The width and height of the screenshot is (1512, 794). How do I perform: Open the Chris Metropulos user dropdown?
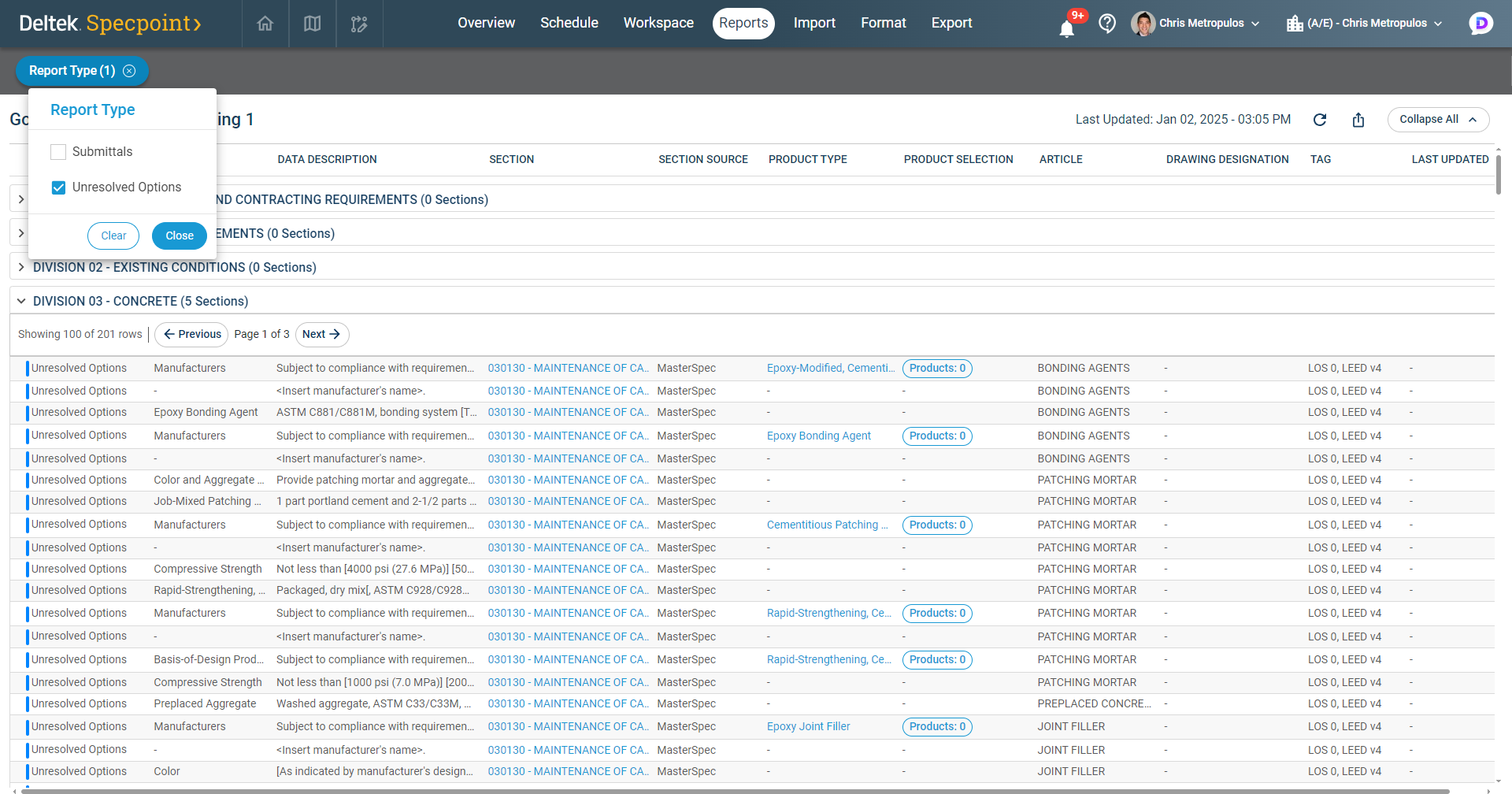click(x=1195, y=24)
